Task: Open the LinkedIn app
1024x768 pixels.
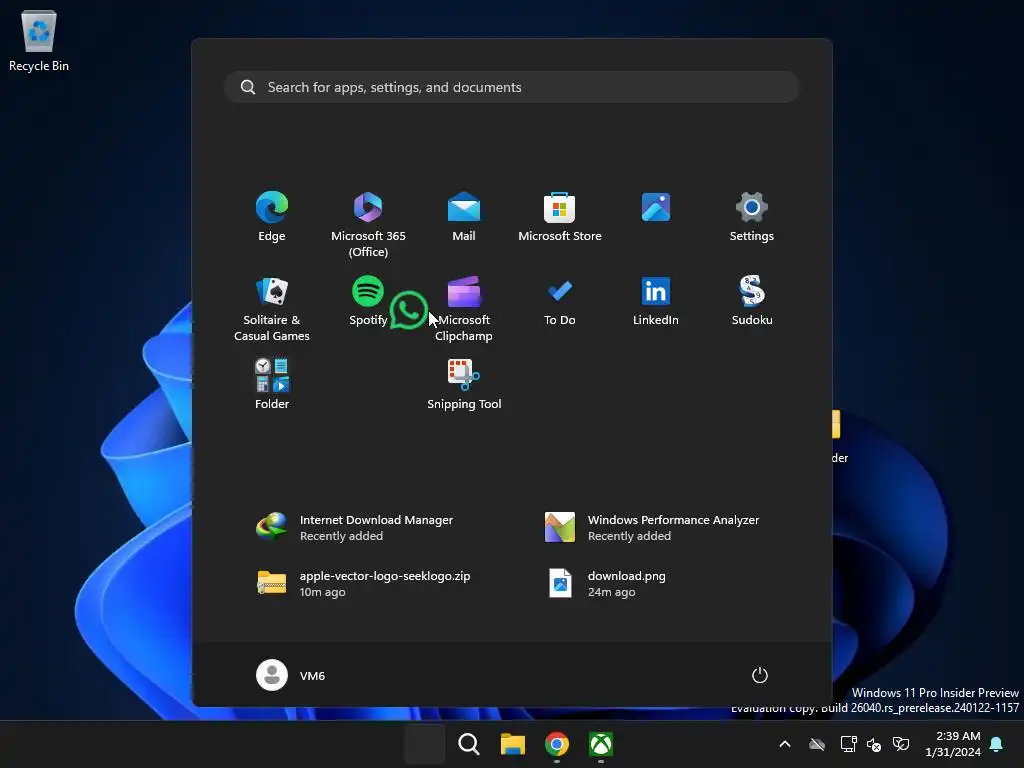Action: pos(656,300)
